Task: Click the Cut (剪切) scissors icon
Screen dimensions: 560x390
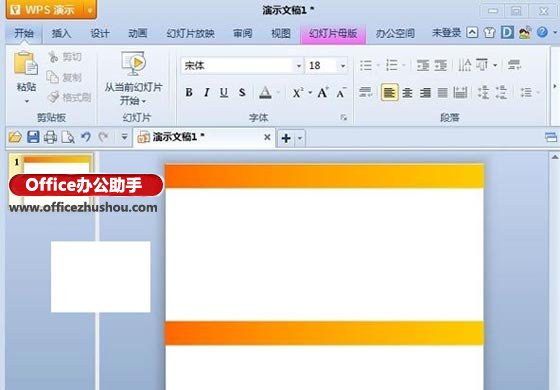Action: [54, 57]
